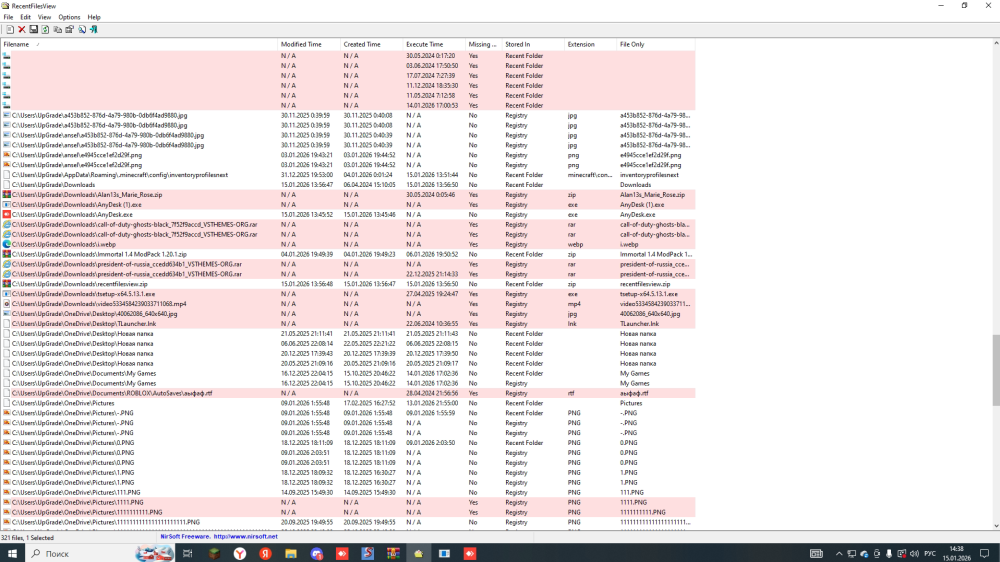The width and height of the screenshot is (1000, 562).
Task: Click the microphone tray icon
Action: (889, 554)
